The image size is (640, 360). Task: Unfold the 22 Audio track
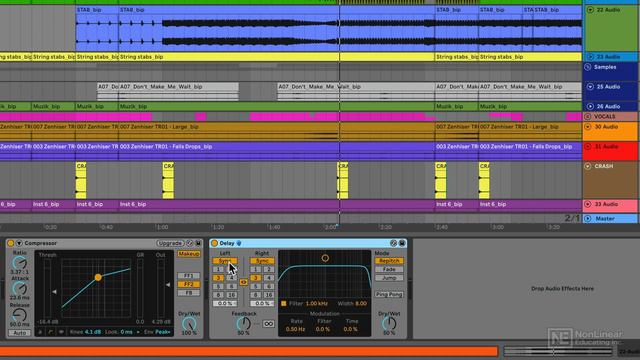(x=590, y=9)
